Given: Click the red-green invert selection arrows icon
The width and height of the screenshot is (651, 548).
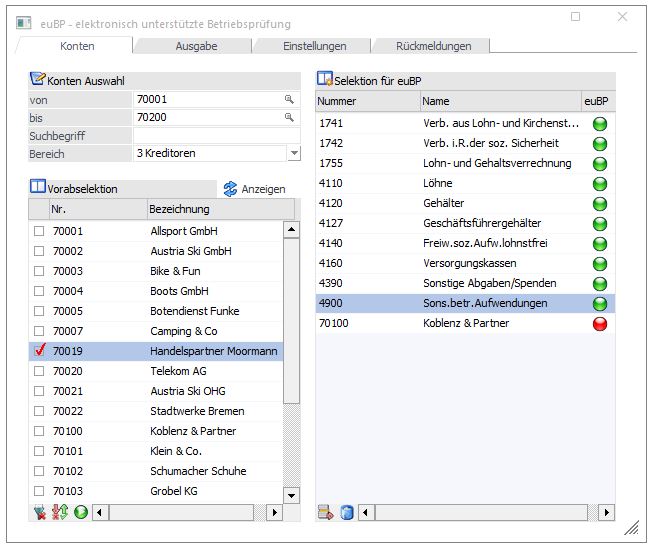Looking at the screenshot, I should 60,512.
